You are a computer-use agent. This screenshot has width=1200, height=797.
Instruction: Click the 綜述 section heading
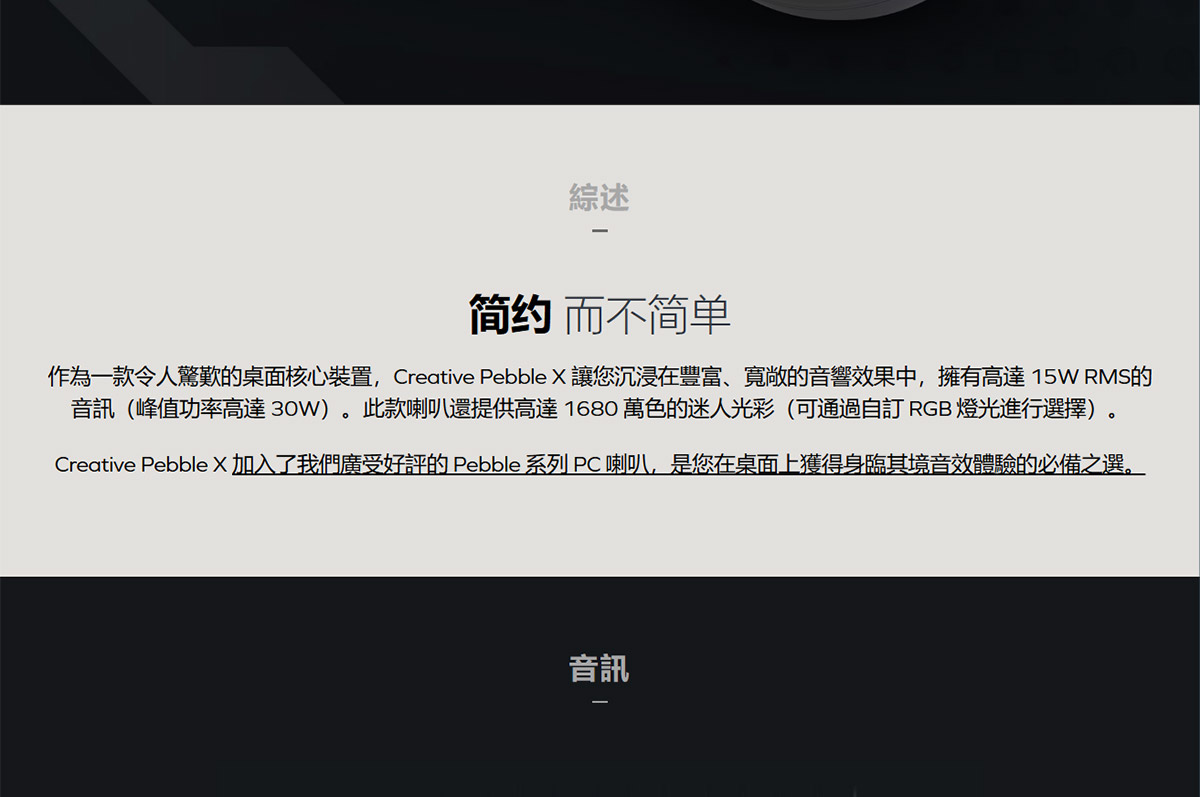point(599,196)
